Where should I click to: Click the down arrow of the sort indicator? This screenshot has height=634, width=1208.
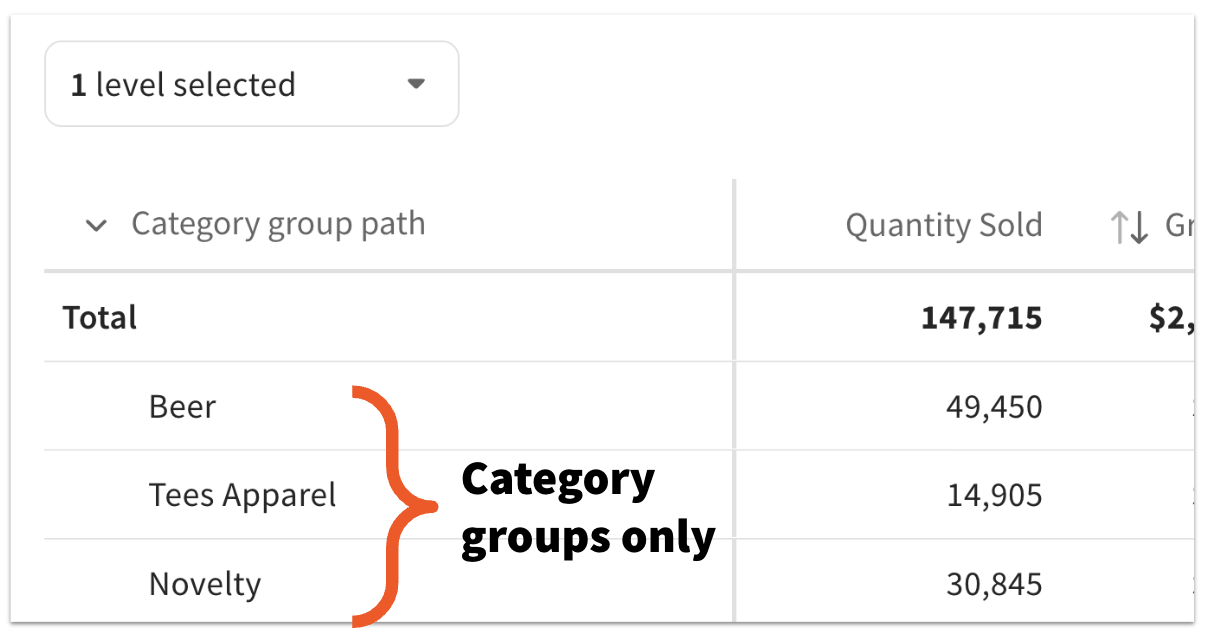coord(1140,226)
